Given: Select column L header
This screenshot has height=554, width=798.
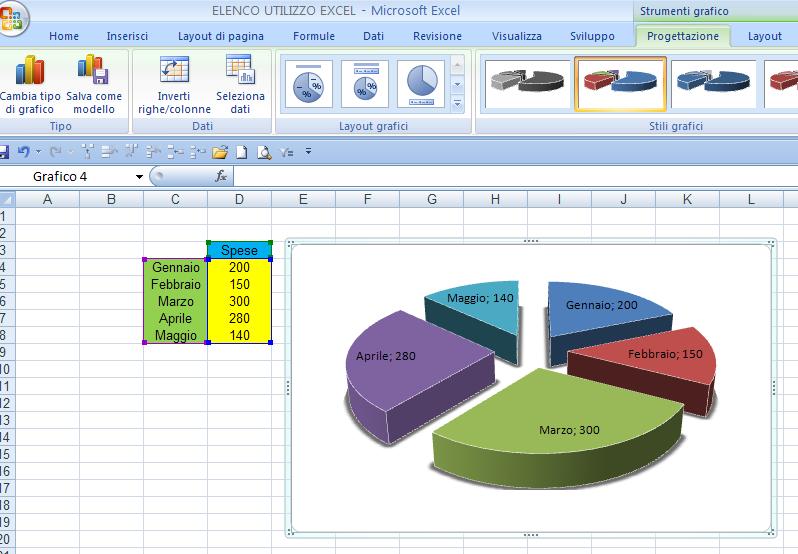Looking at the screenshot, I should click(751, 199).
